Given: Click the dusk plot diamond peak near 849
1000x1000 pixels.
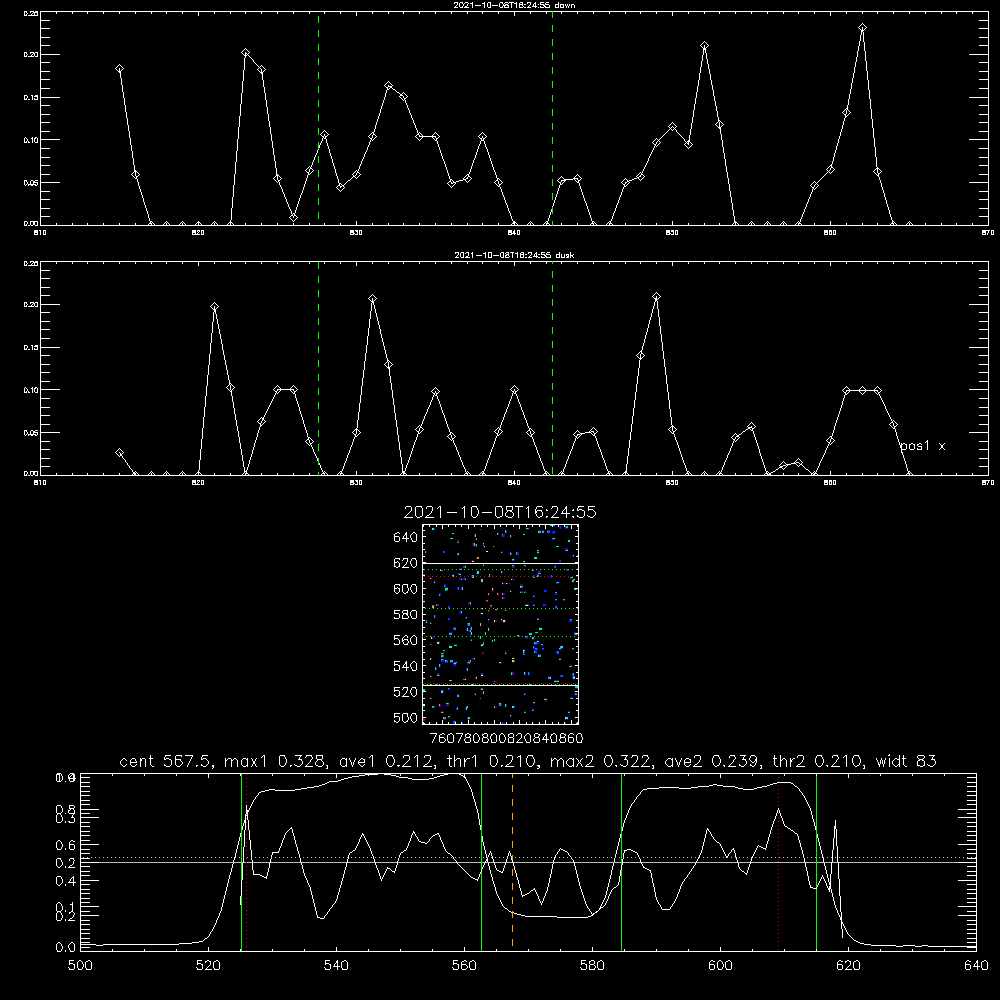Looking at the screenshot, I should (656, 297).
